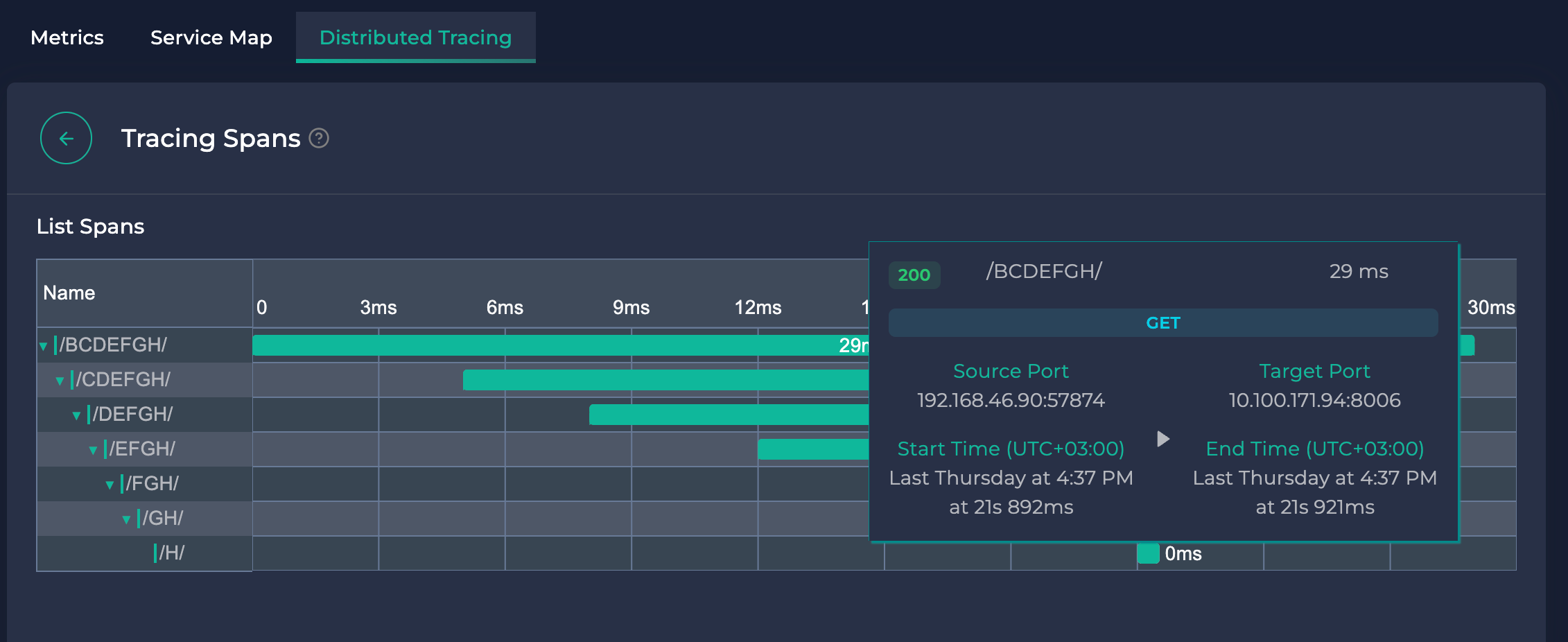Screen dimensions: 1568x642
Task: Click the help icon beside Tracing Spans
Action: click(318, 139)
